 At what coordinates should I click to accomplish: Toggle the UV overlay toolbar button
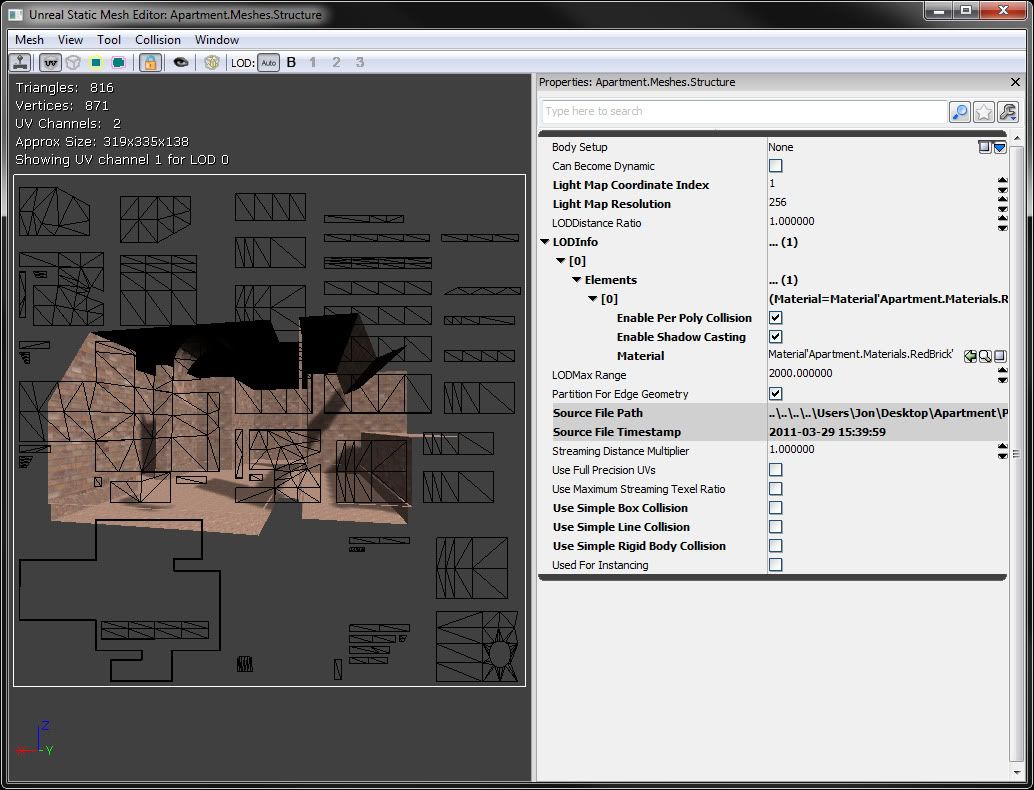(51, 63)
